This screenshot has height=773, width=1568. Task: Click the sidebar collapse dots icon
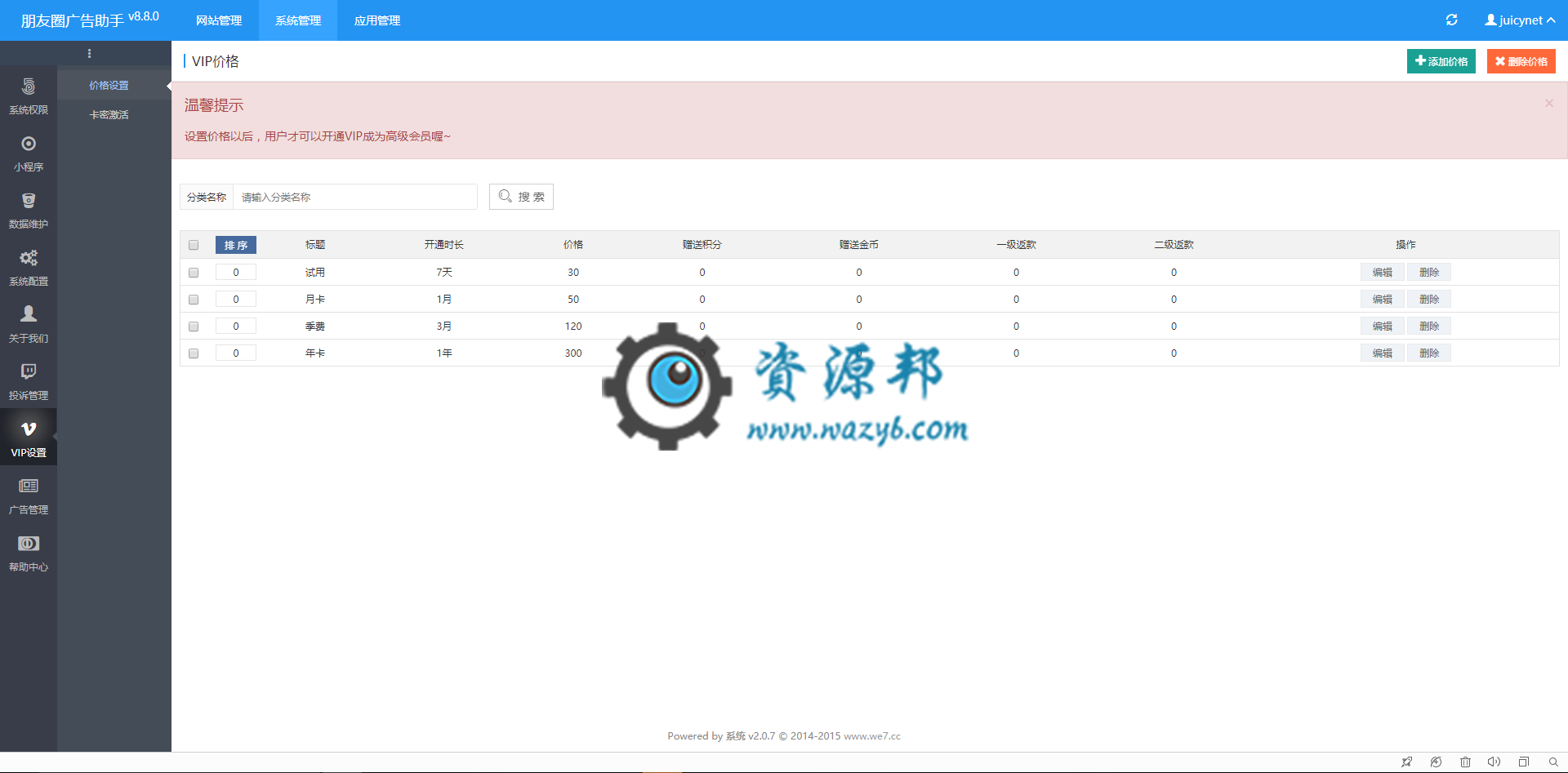[x=89, y=53]
